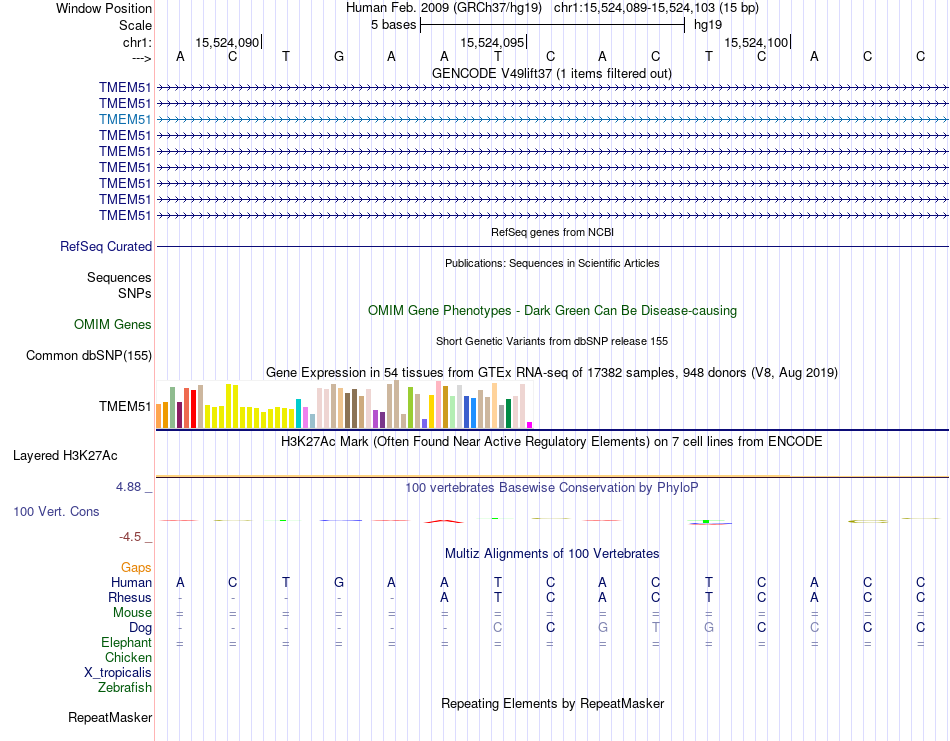The width and height of the screenshot is (950, 741).
Task: Open the 'H3K27Ac Mark' ENCODE track title
Action: pos(552,441)
